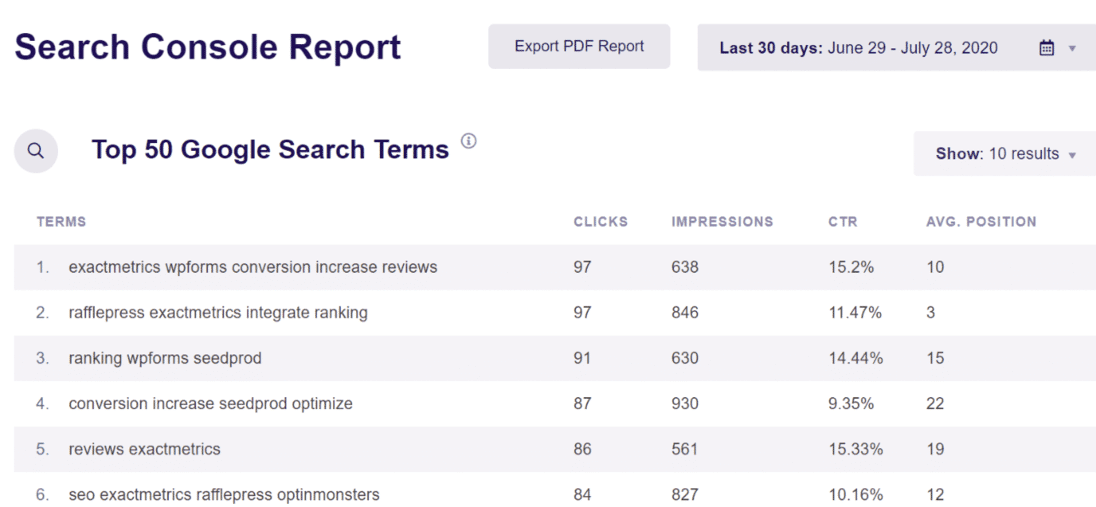
Task: Click CTR value 15.33%
Action: click(x=856, y=449)
